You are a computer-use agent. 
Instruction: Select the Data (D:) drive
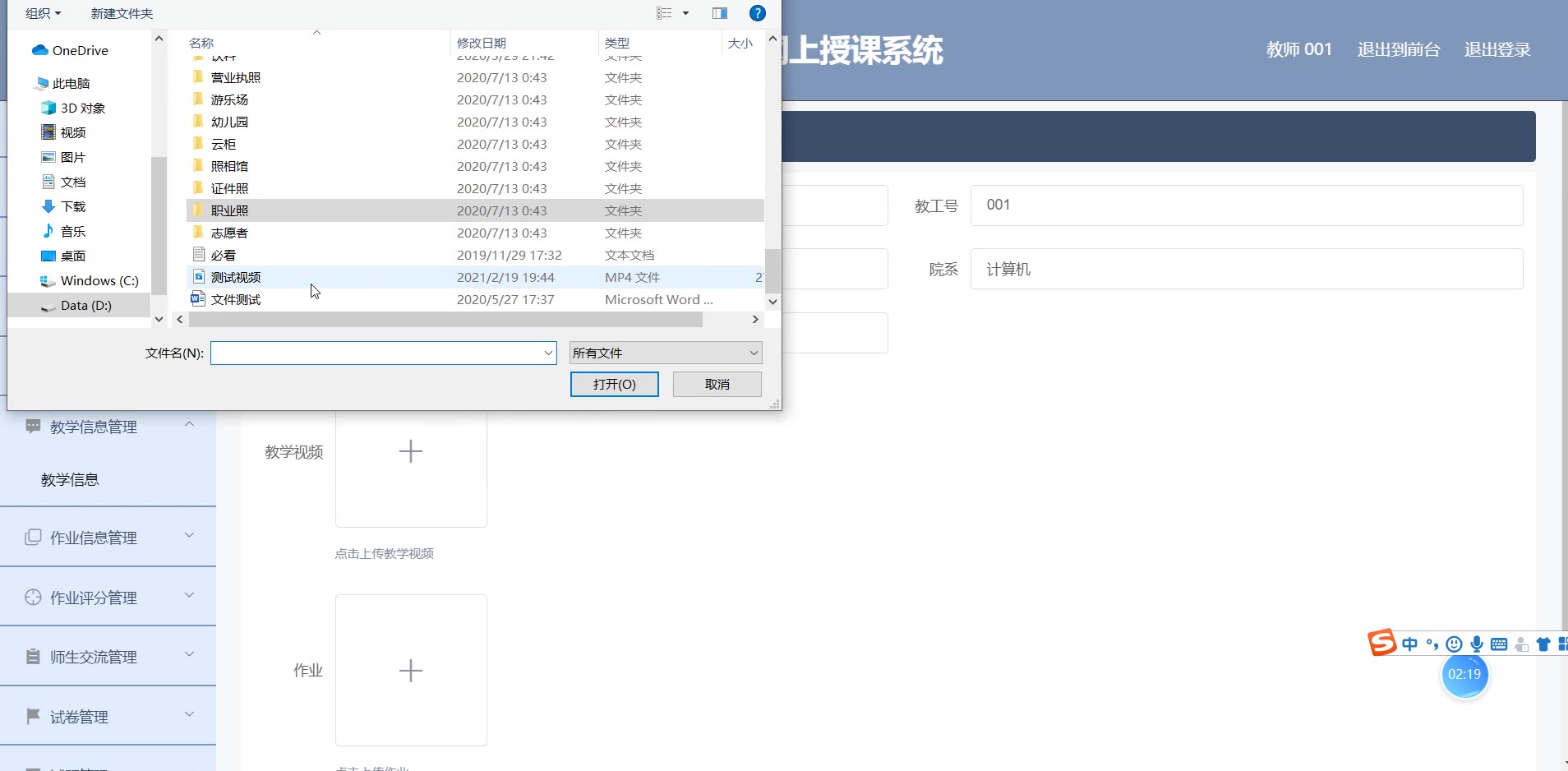[x=86, y=305]
